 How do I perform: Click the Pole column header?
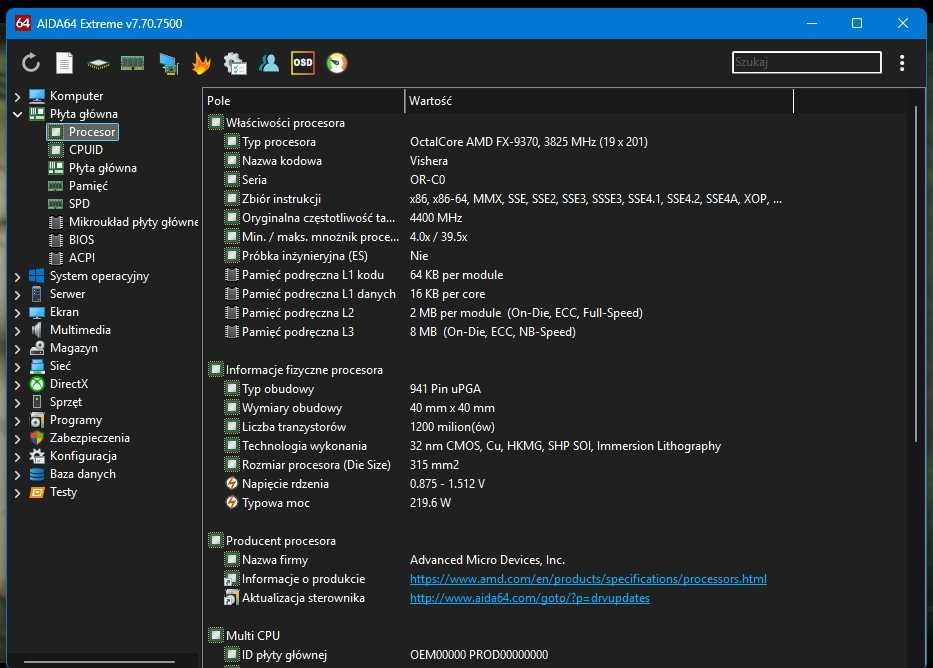click(303, 101)
